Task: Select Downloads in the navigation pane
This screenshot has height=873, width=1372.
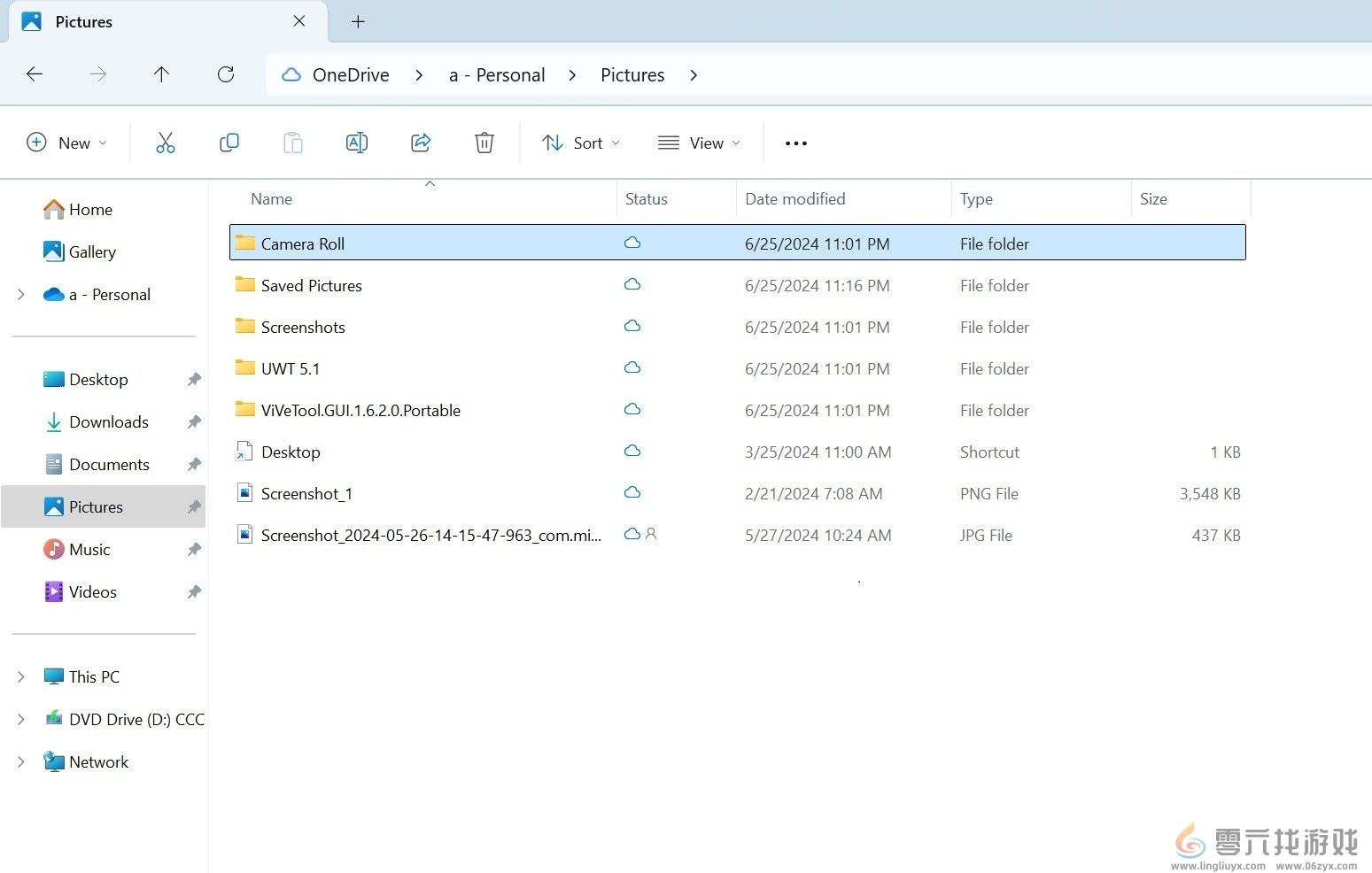Action: point(108,422)
